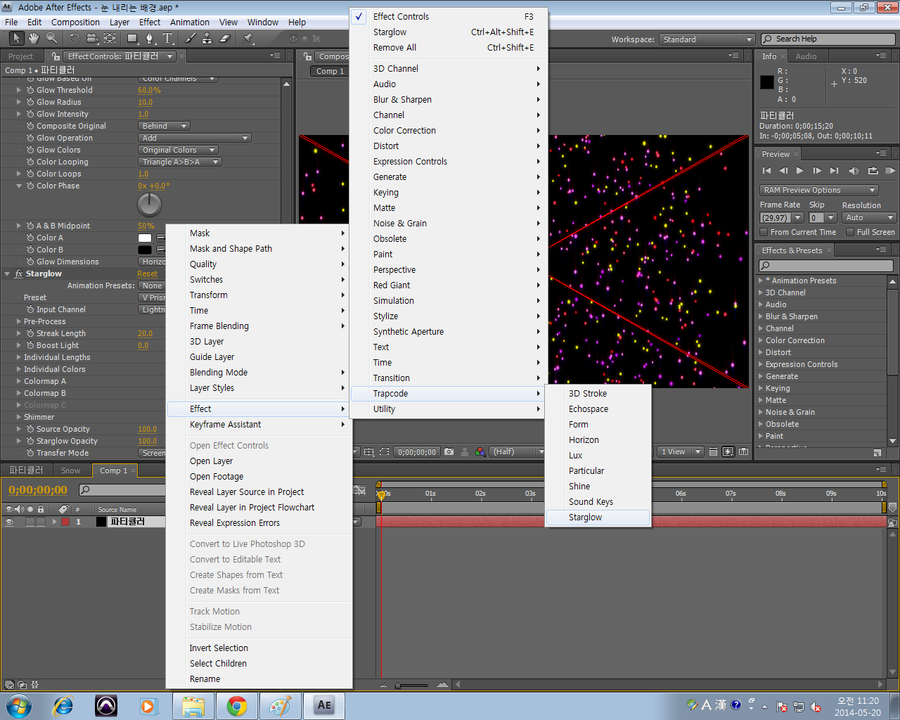Select the Brush tool

[190, 38]
